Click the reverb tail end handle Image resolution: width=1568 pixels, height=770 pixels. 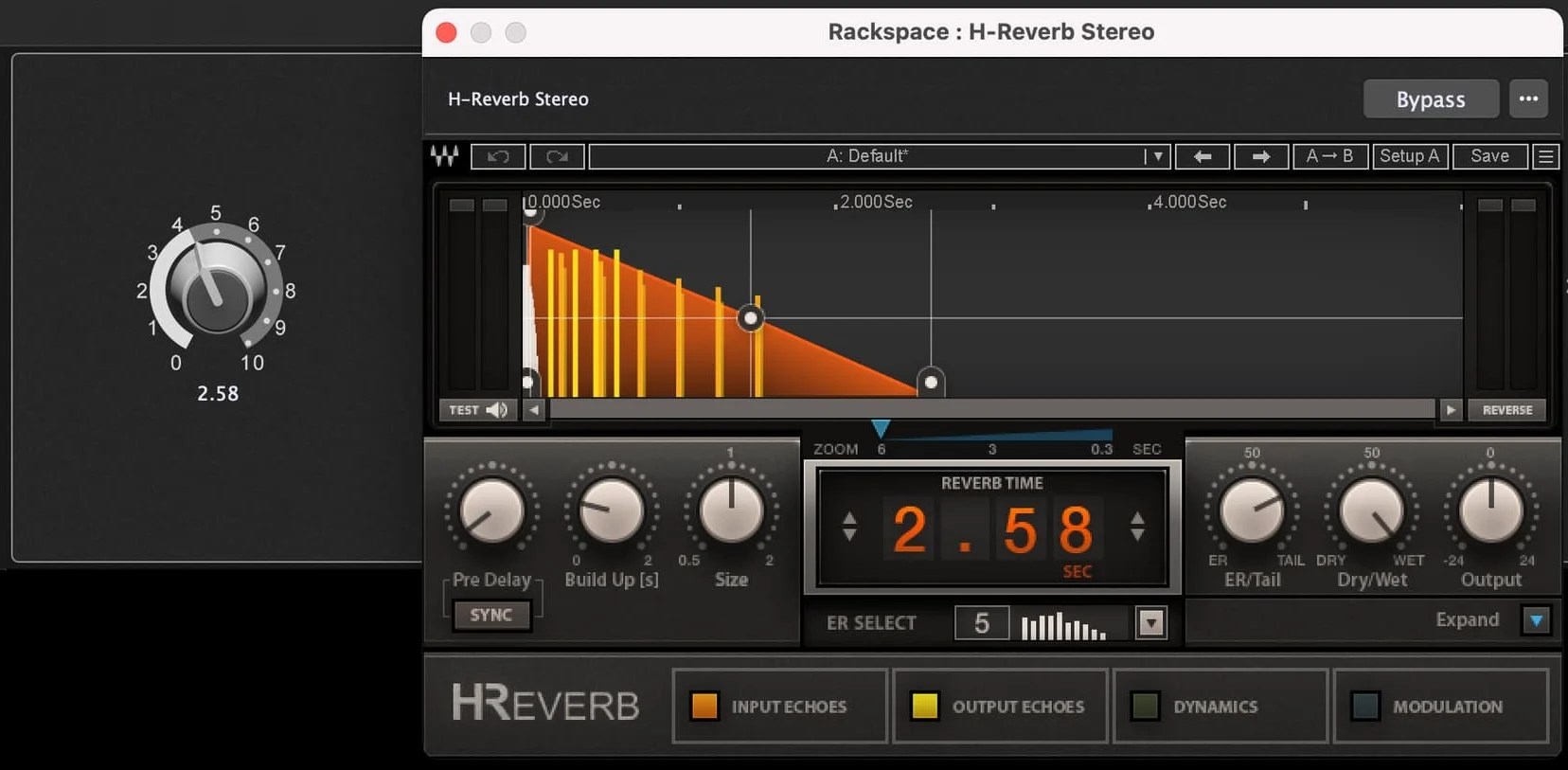click(931, 382)
